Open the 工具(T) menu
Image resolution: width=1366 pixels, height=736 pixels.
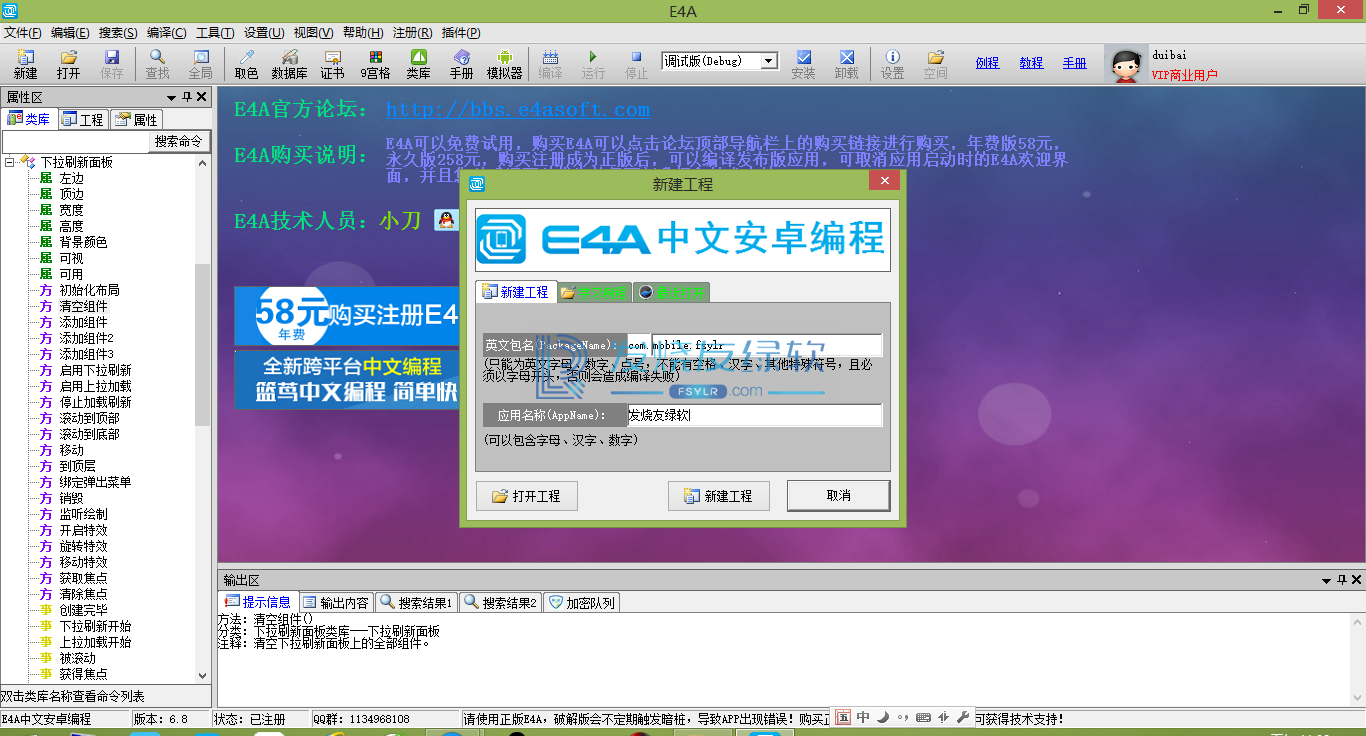click(215, 33)
